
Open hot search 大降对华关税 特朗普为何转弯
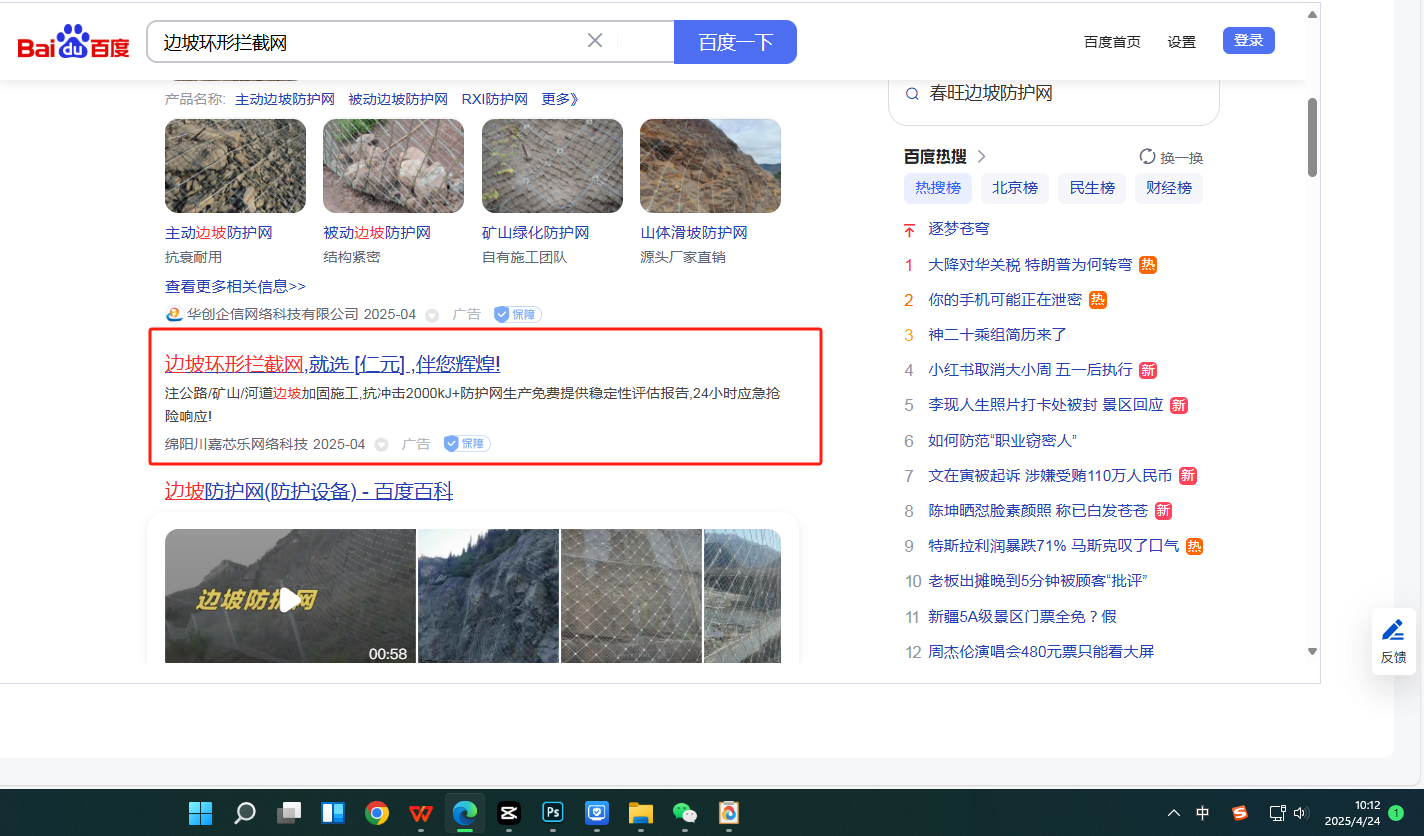1030,265
